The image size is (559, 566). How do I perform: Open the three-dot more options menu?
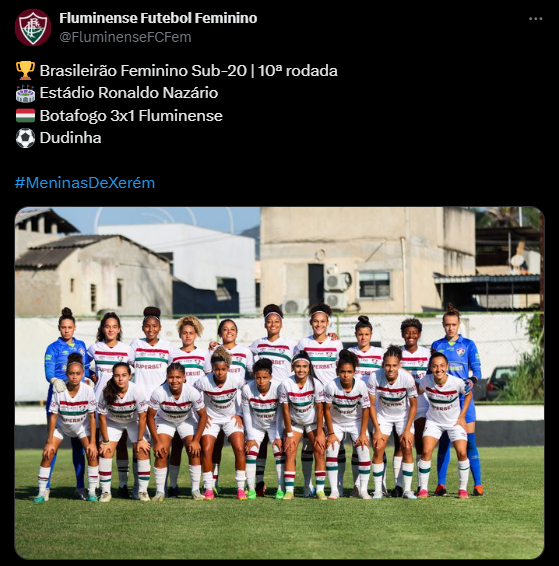coord(535,19)
